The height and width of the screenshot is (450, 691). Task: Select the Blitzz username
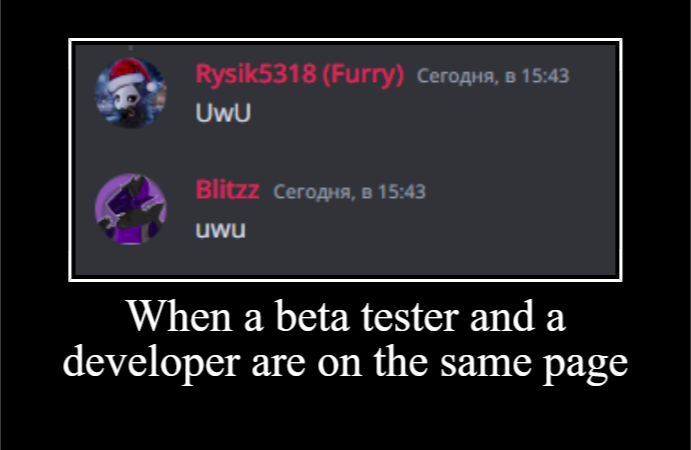(227, 190)
